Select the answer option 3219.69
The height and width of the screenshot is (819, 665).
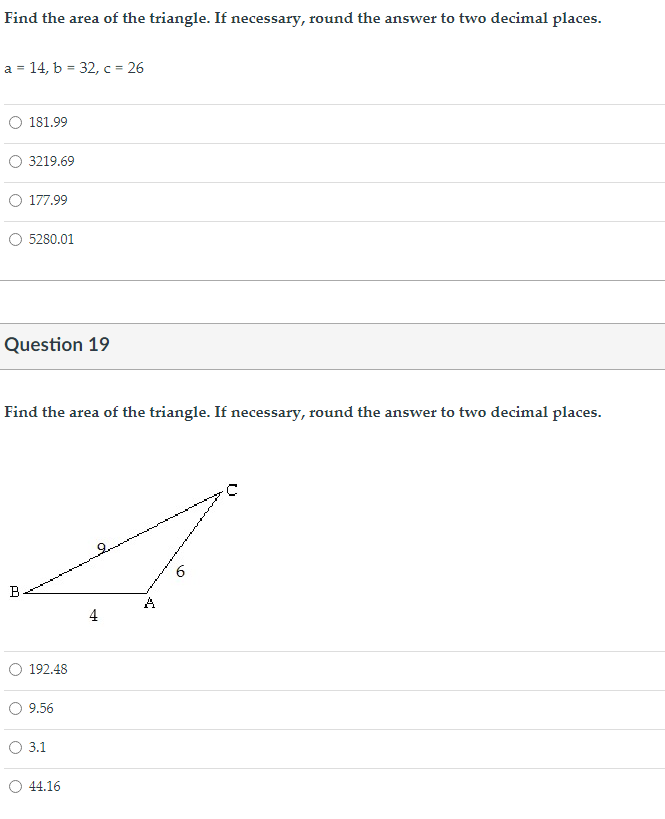pos(15,161)
